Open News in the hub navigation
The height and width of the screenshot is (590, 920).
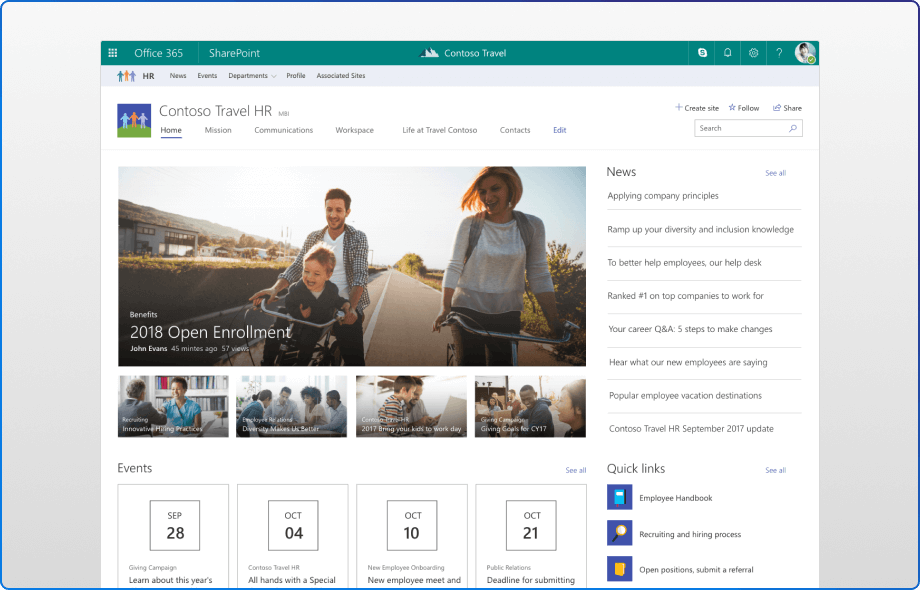(x=178, y=76)
